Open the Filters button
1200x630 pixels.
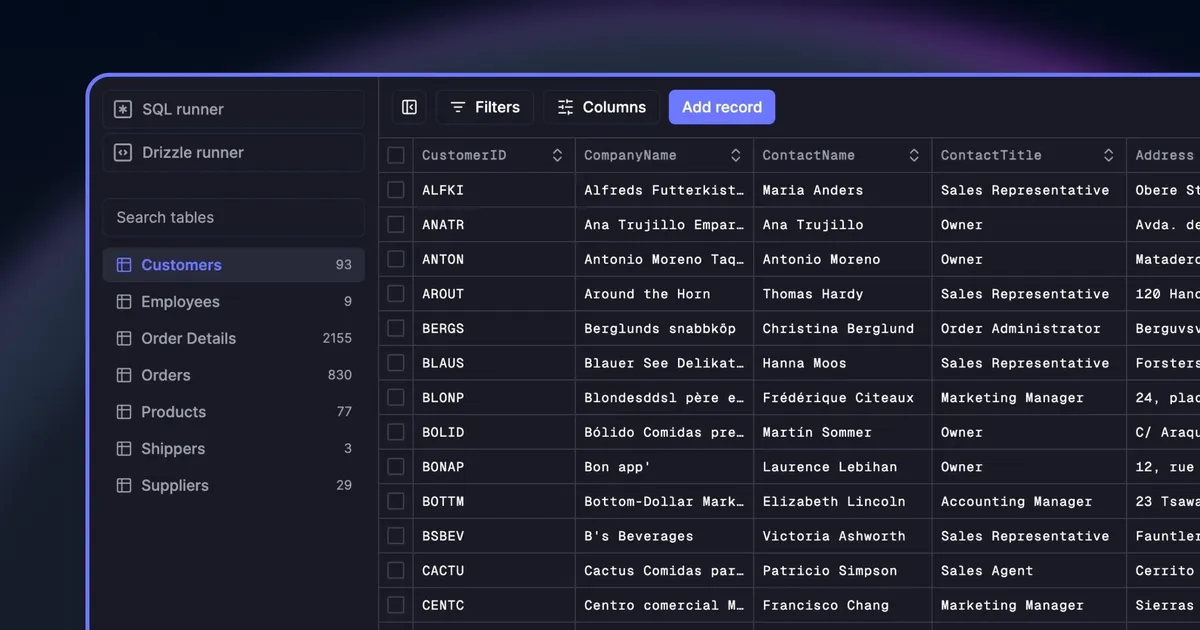(x=485, y=107)
